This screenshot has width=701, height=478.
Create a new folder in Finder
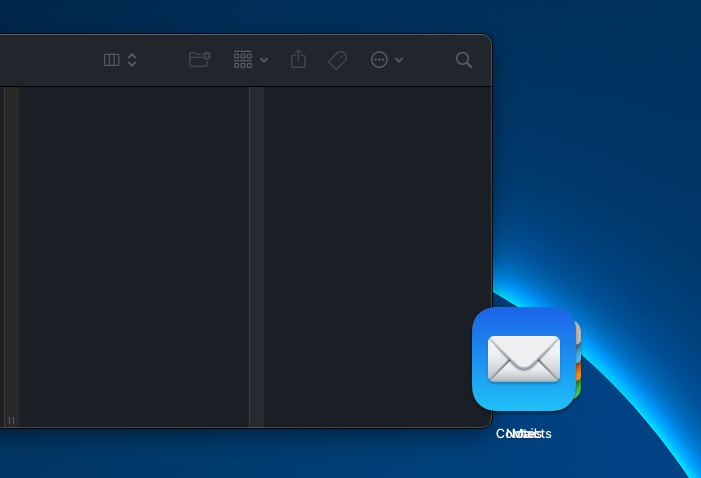point(199,59)
